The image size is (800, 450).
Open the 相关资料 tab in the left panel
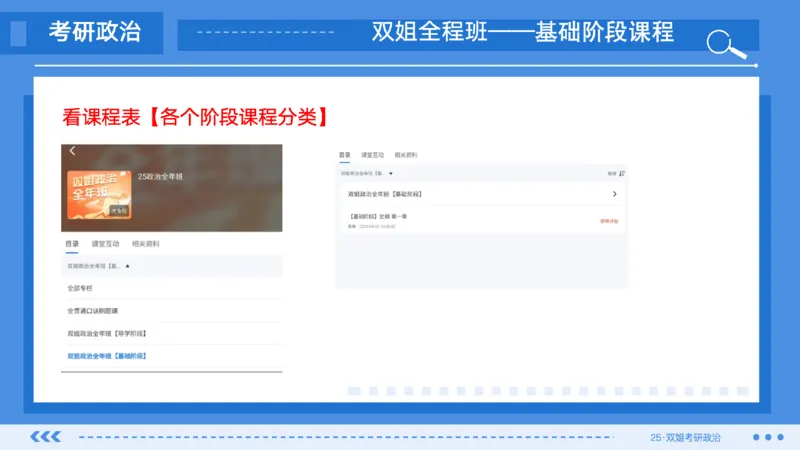pyautogui.click(x=145, y=244)
